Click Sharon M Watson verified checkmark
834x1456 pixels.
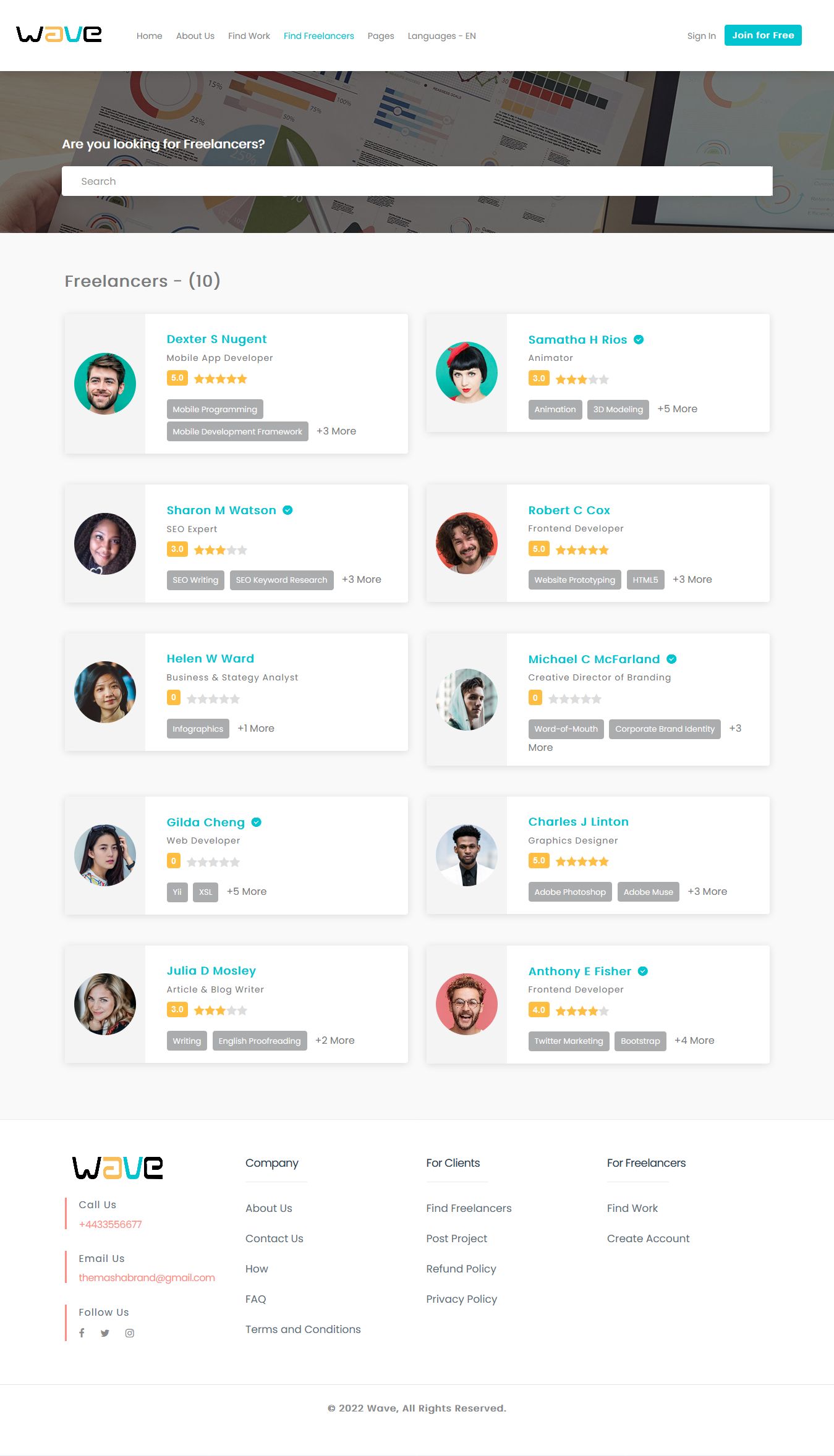(287, 510)
